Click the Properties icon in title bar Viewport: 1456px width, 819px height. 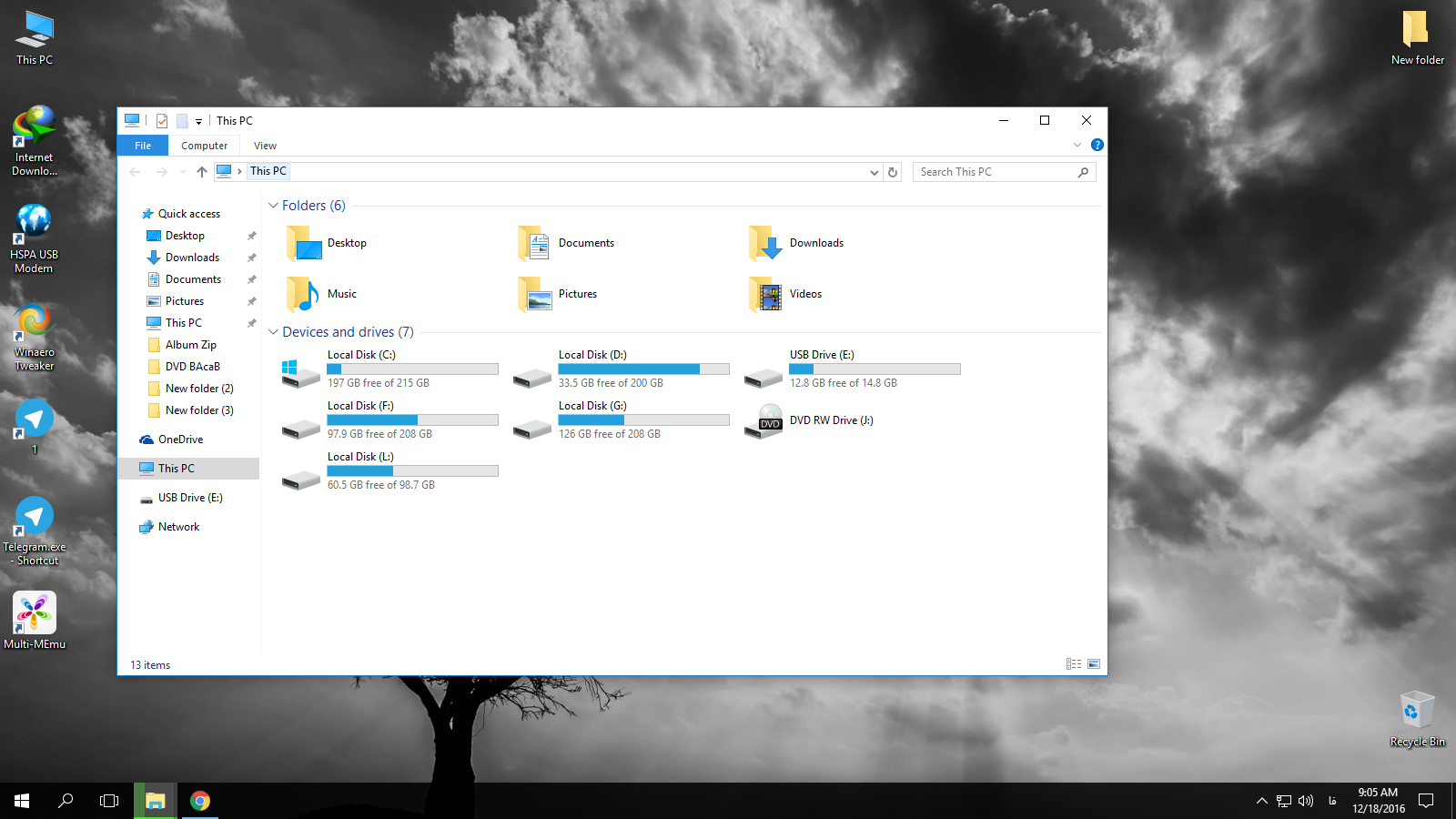pos(162,121)
